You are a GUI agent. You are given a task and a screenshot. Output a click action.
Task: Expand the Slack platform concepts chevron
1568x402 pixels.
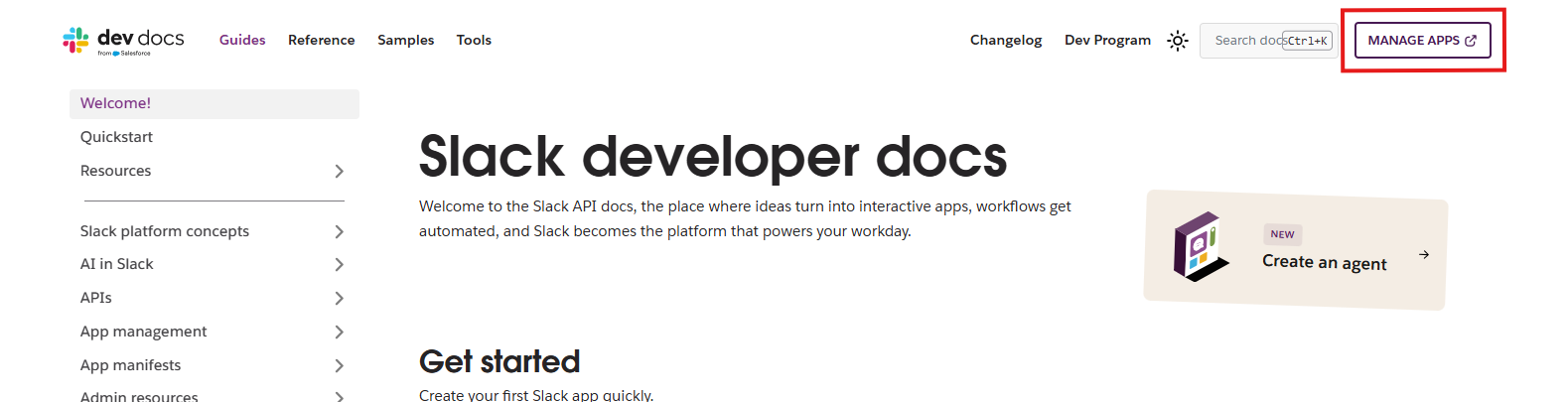click(339, 231)
